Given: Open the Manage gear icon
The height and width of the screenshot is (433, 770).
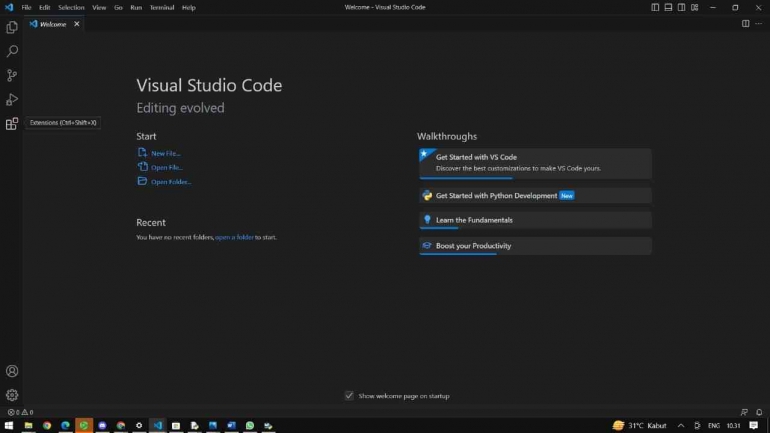Looking at the screenshot, I should point(12,395).
